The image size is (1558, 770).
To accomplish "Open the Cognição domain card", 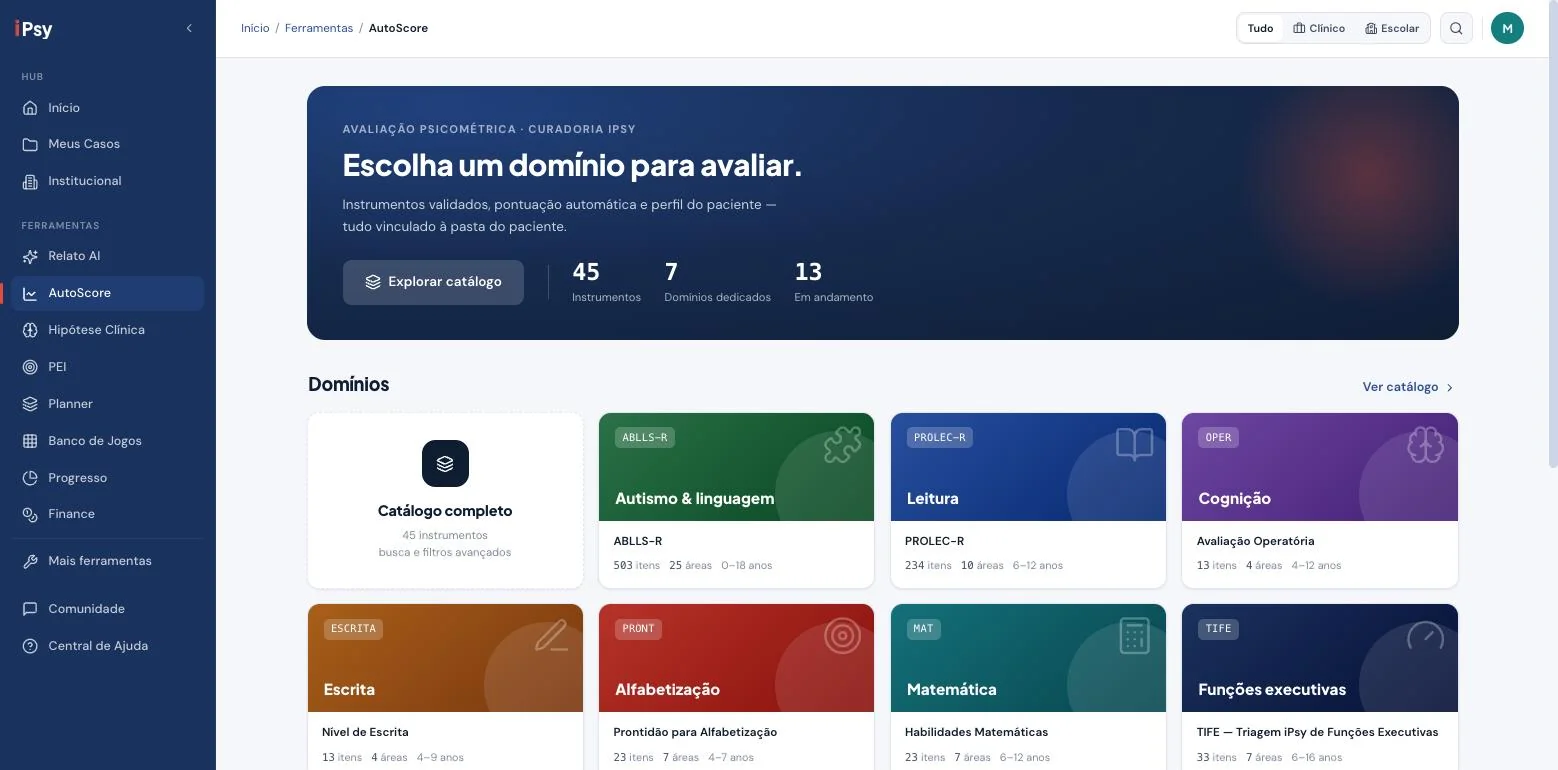I will 1320,501.
